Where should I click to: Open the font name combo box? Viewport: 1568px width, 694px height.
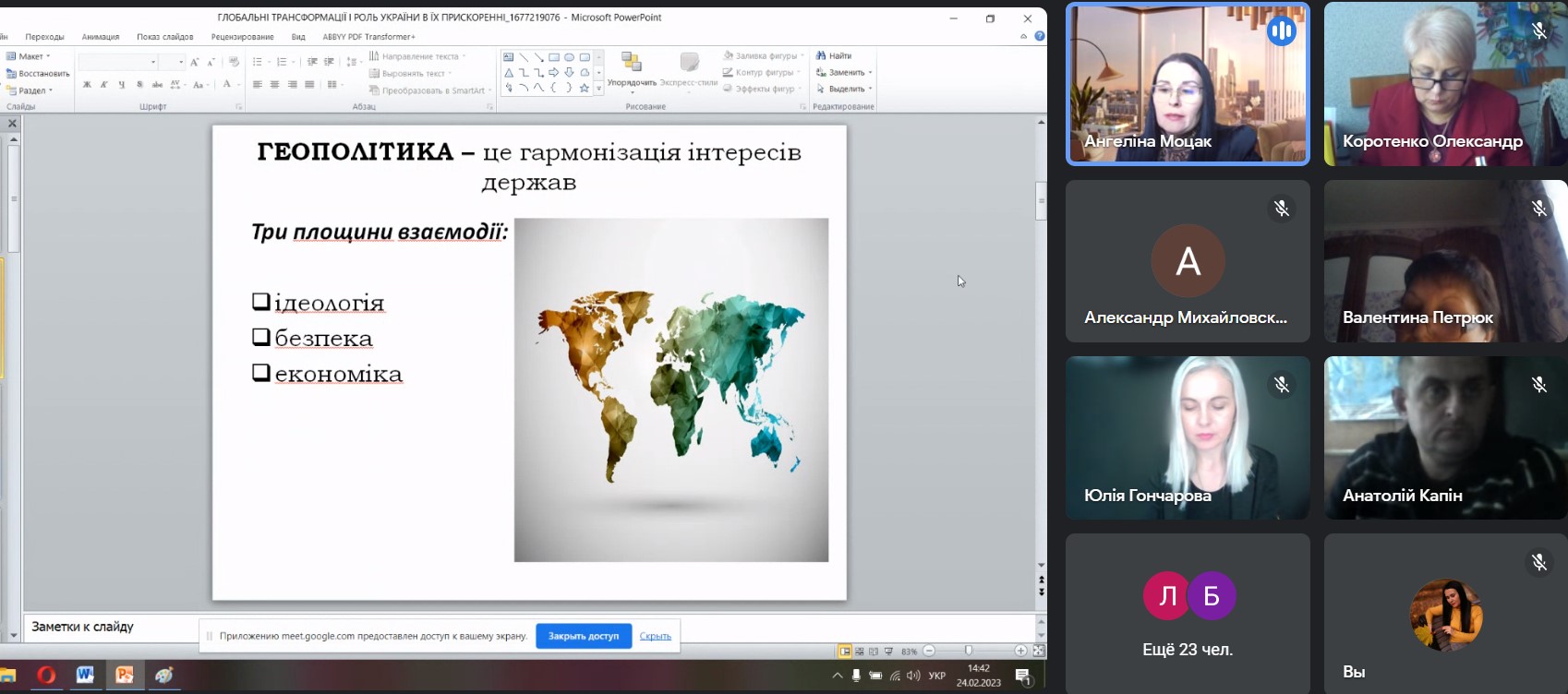click(118, 62)
